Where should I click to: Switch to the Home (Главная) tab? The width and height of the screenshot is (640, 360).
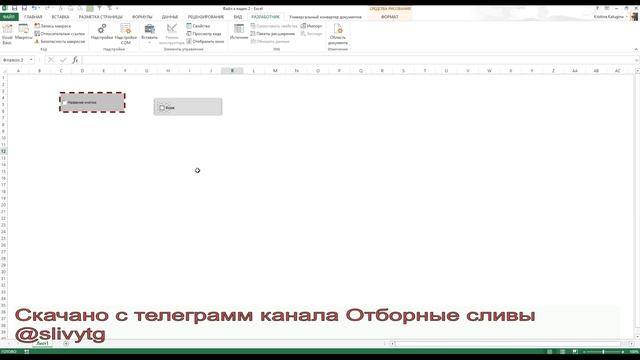click(x=33, y=17)
